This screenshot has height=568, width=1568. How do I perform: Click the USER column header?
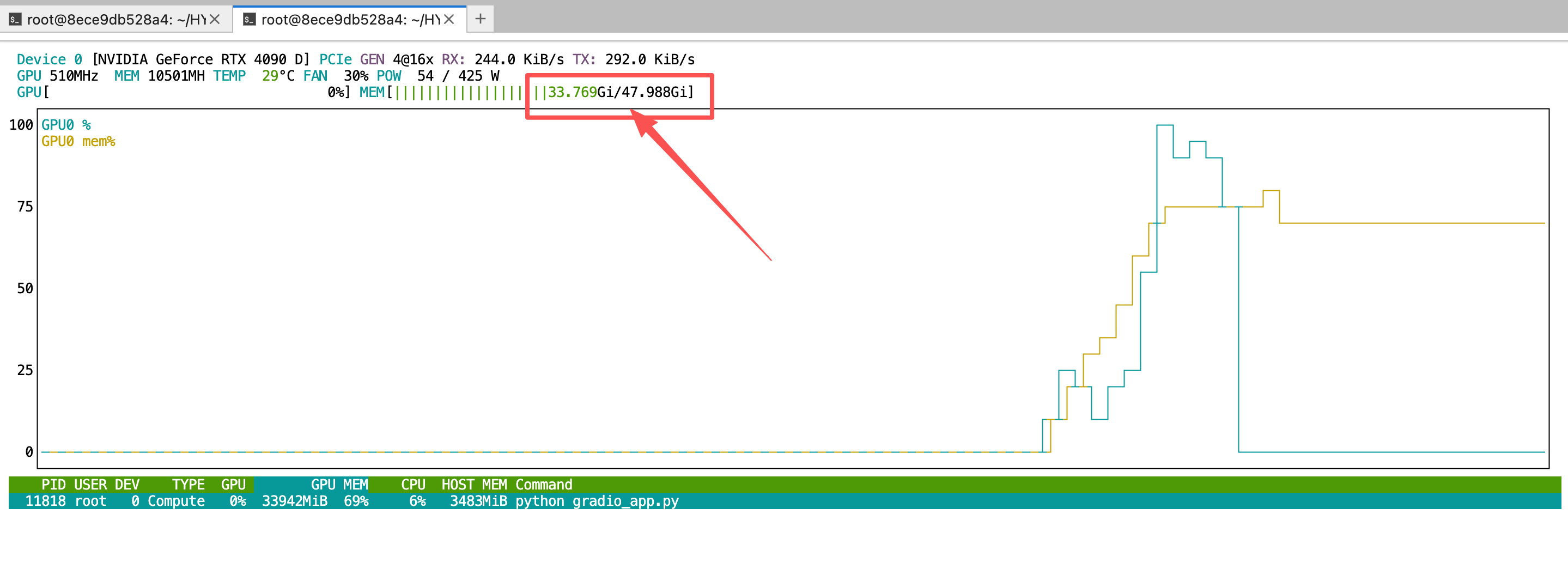[90, 485]
